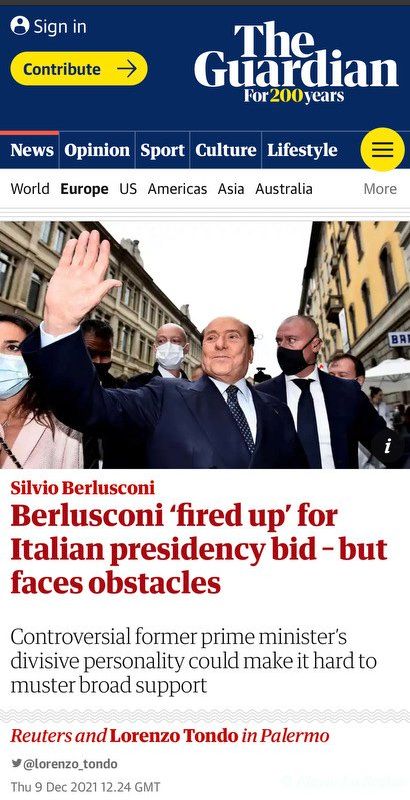Open the Opinion section tab

point(97,150)
